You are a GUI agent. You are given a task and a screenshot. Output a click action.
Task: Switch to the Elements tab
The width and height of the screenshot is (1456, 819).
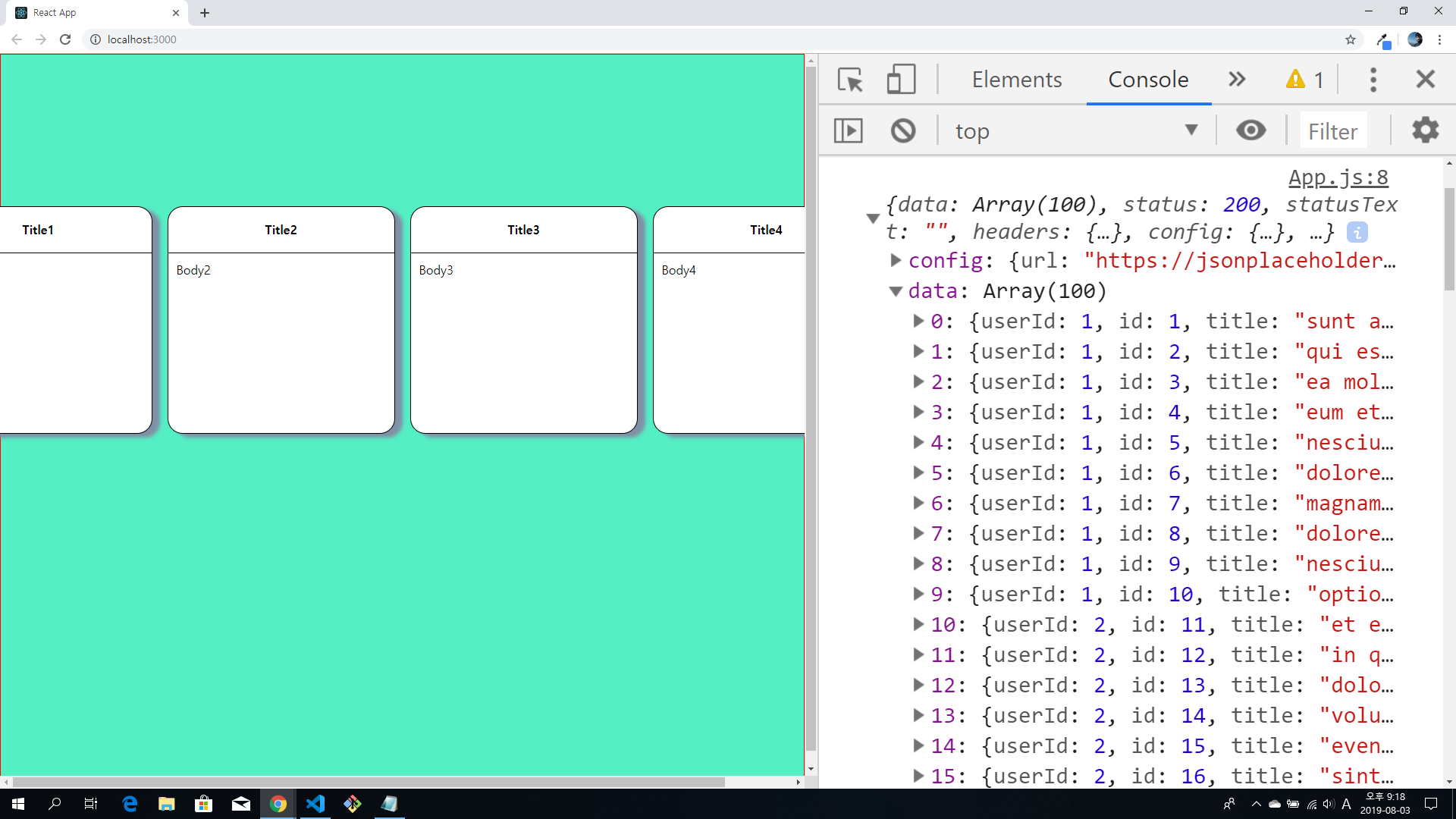pos(1016,80)
